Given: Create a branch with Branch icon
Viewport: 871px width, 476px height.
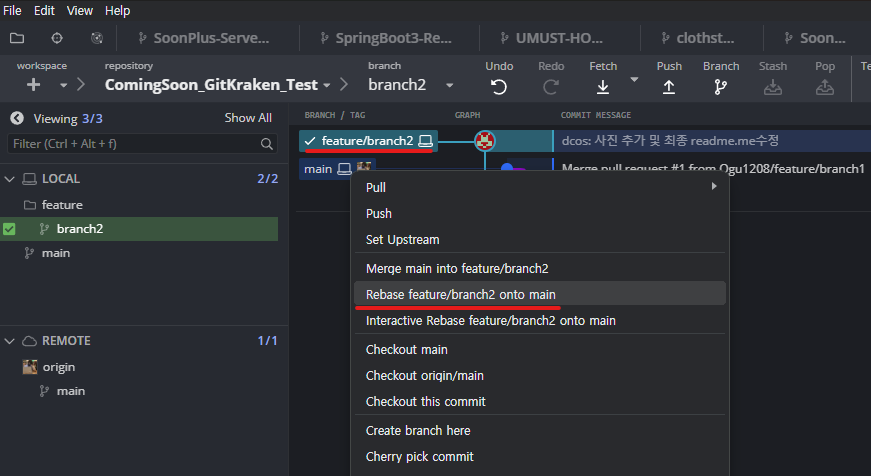Looking at the screenshot, I should click(720, 87).
